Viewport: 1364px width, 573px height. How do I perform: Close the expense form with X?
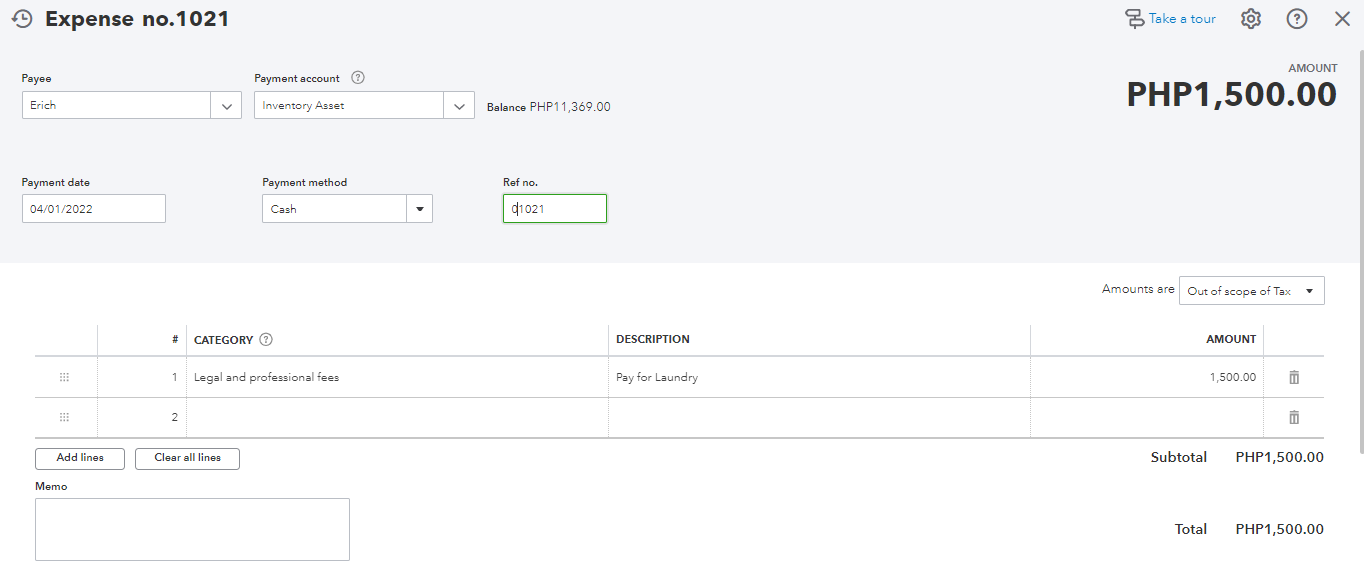pos(1342,19)
